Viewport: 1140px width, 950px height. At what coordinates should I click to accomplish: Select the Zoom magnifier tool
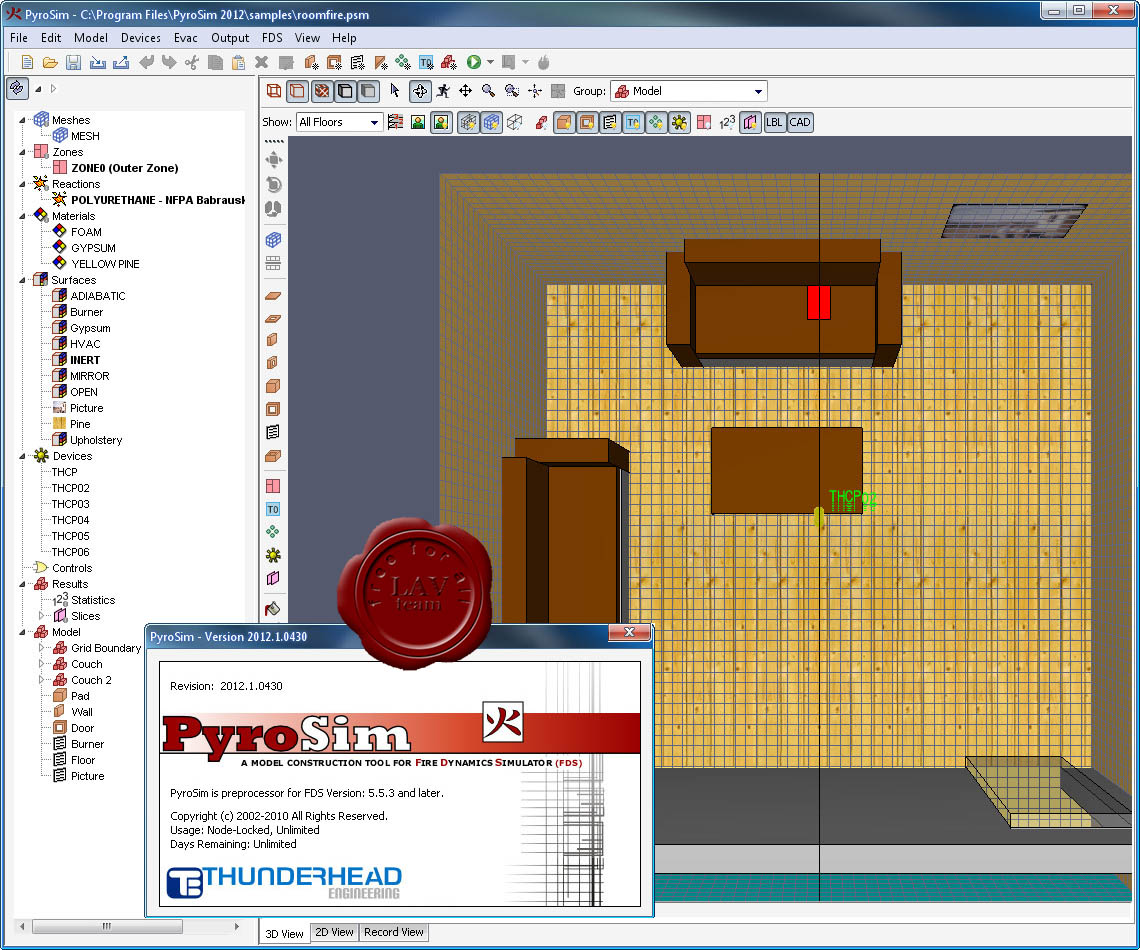tap(489, 91)
